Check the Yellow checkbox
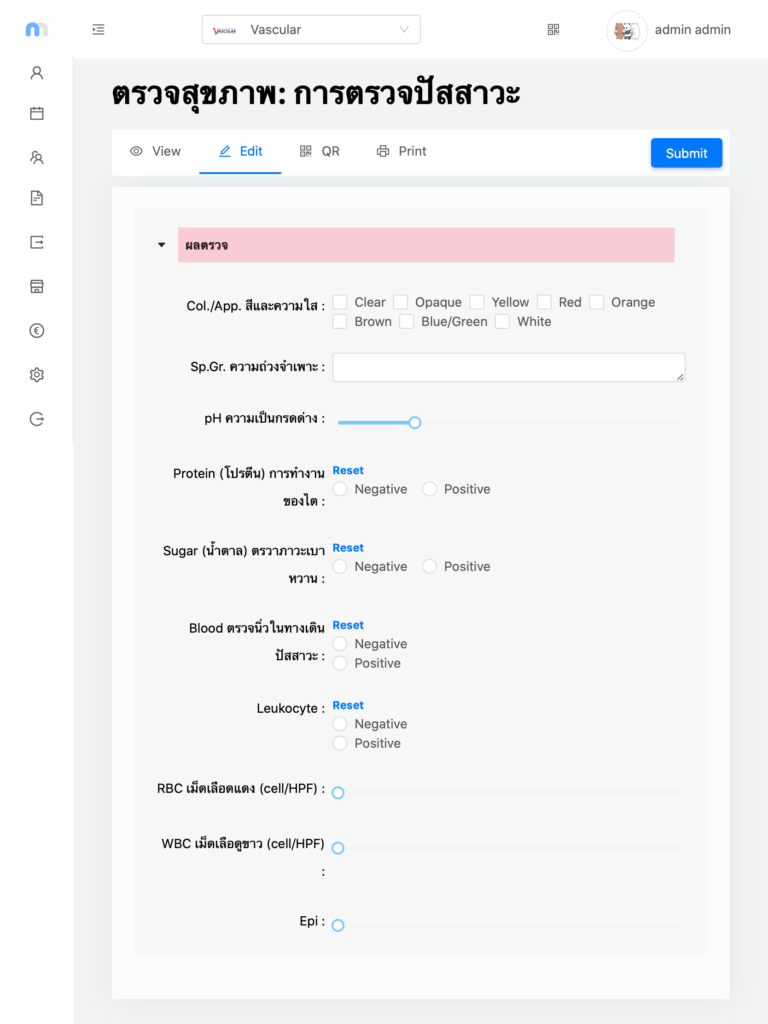The image size is (768, 1024). pyautogui.click(x=477, y=302)
